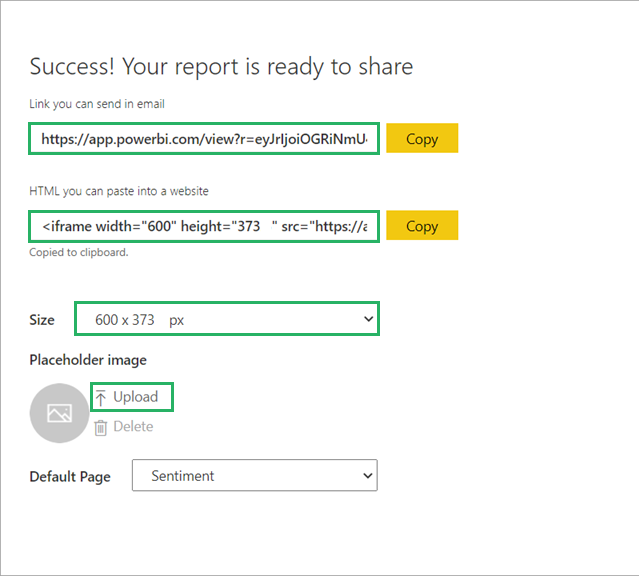This screenshot has height=576, width=639.
Task: Click the 'Link you can send in email' label
Action: [99, 105]
